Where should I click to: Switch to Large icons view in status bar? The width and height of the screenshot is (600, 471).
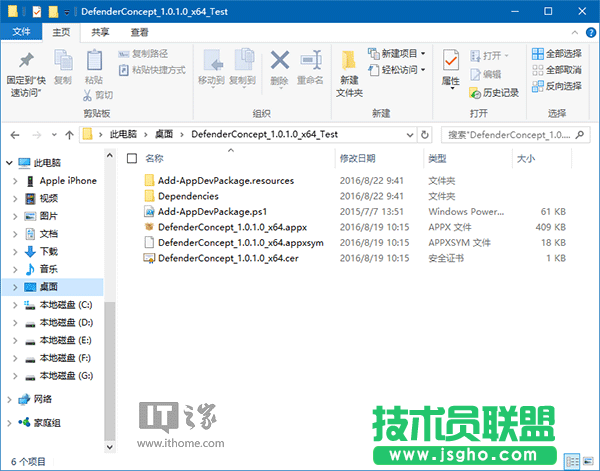[588, 461]
